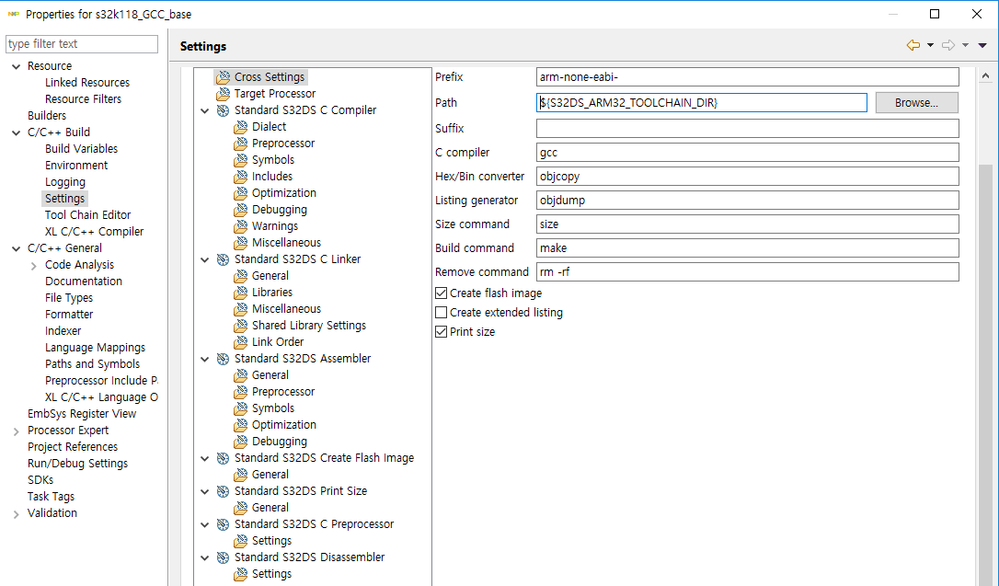Viewport: 999px width, 586px height.
Task: Click the compiler Debugging option icon
Action: point(241,210)
